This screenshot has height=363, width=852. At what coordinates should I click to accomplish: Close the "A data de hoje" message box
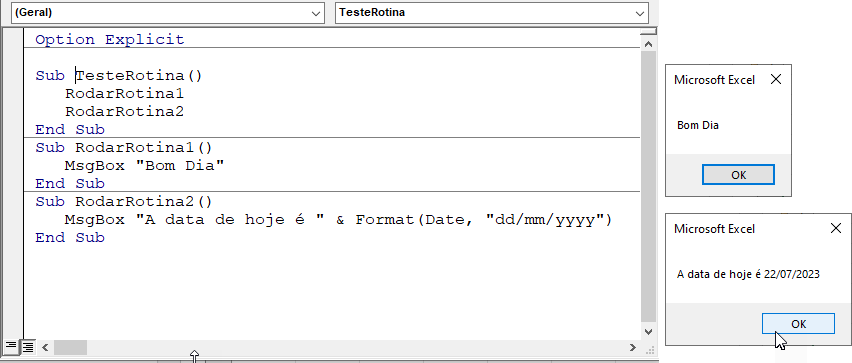[836, 228]
